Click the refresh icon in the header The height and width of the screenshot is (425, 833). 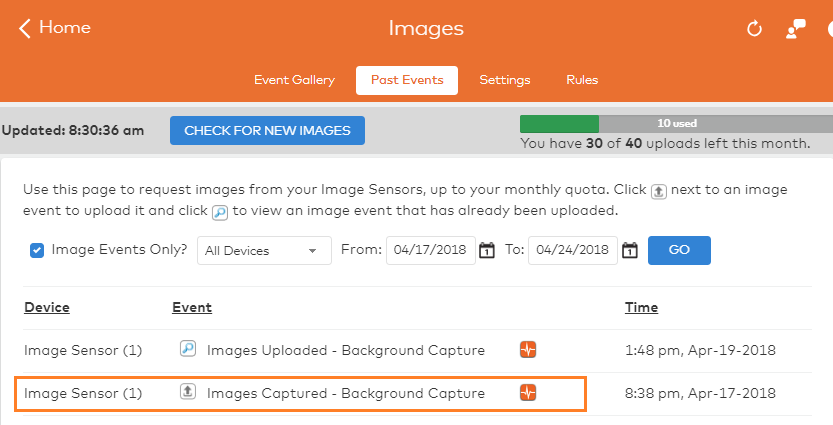tap(754, 29)
